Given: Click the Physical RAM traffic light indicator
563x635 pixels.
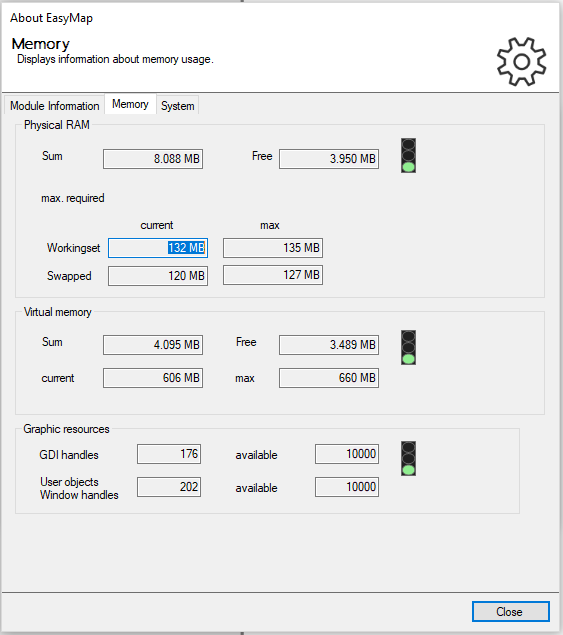Looking at the screenshot, I should coord(408,156).
